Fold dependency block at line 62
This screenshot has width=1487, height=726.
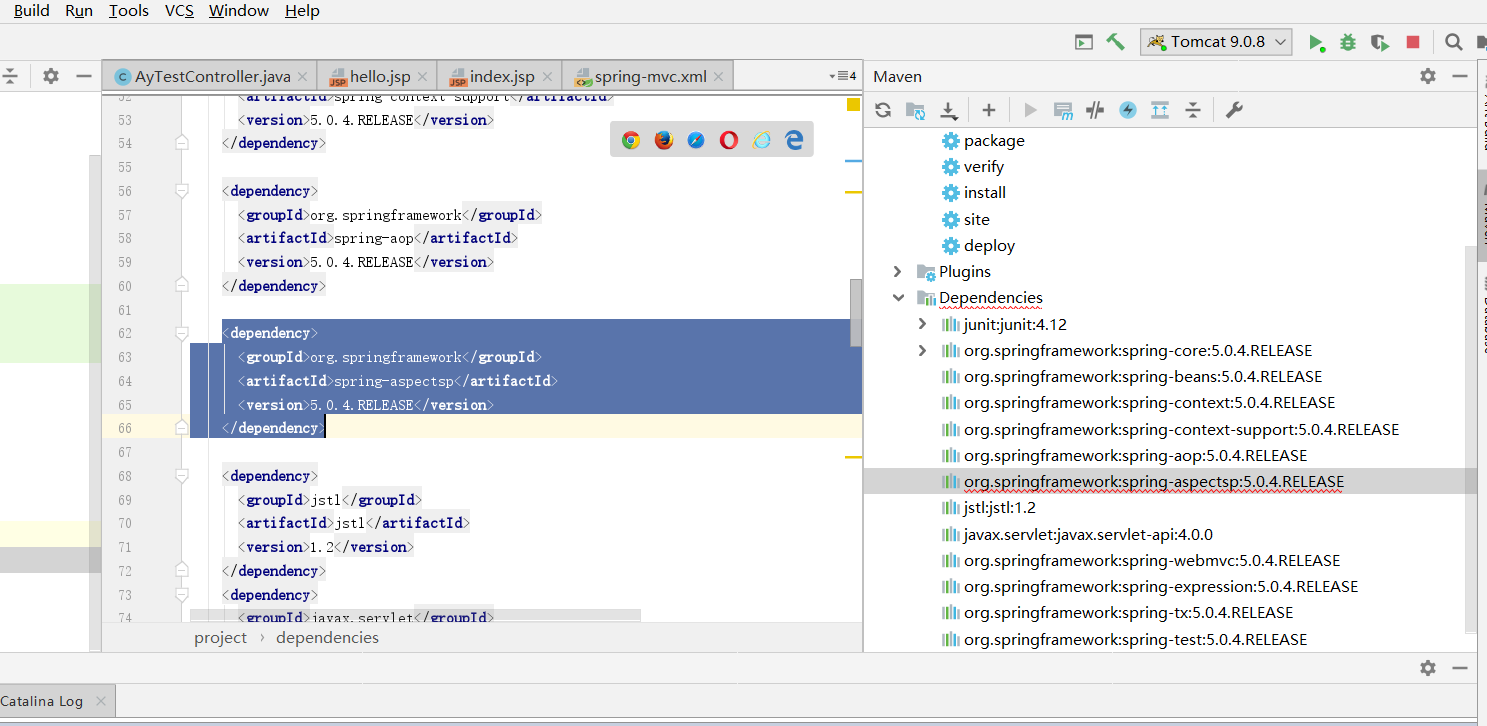pos(182,333)
